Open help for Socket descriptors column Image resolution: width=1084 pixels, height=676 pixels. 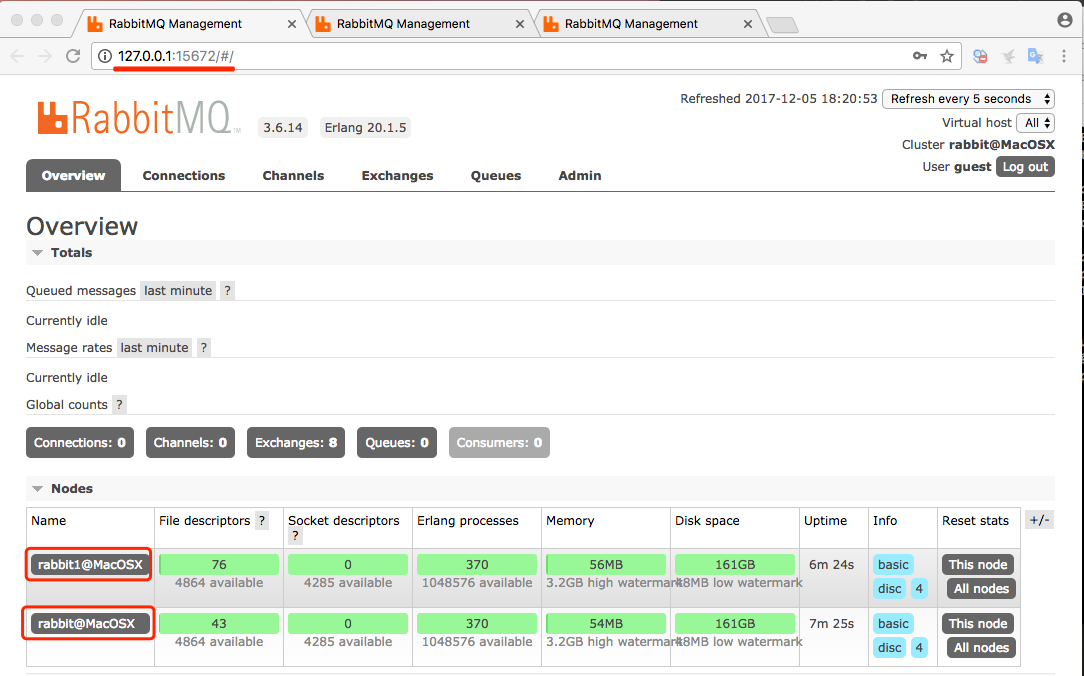click(295, 536)
